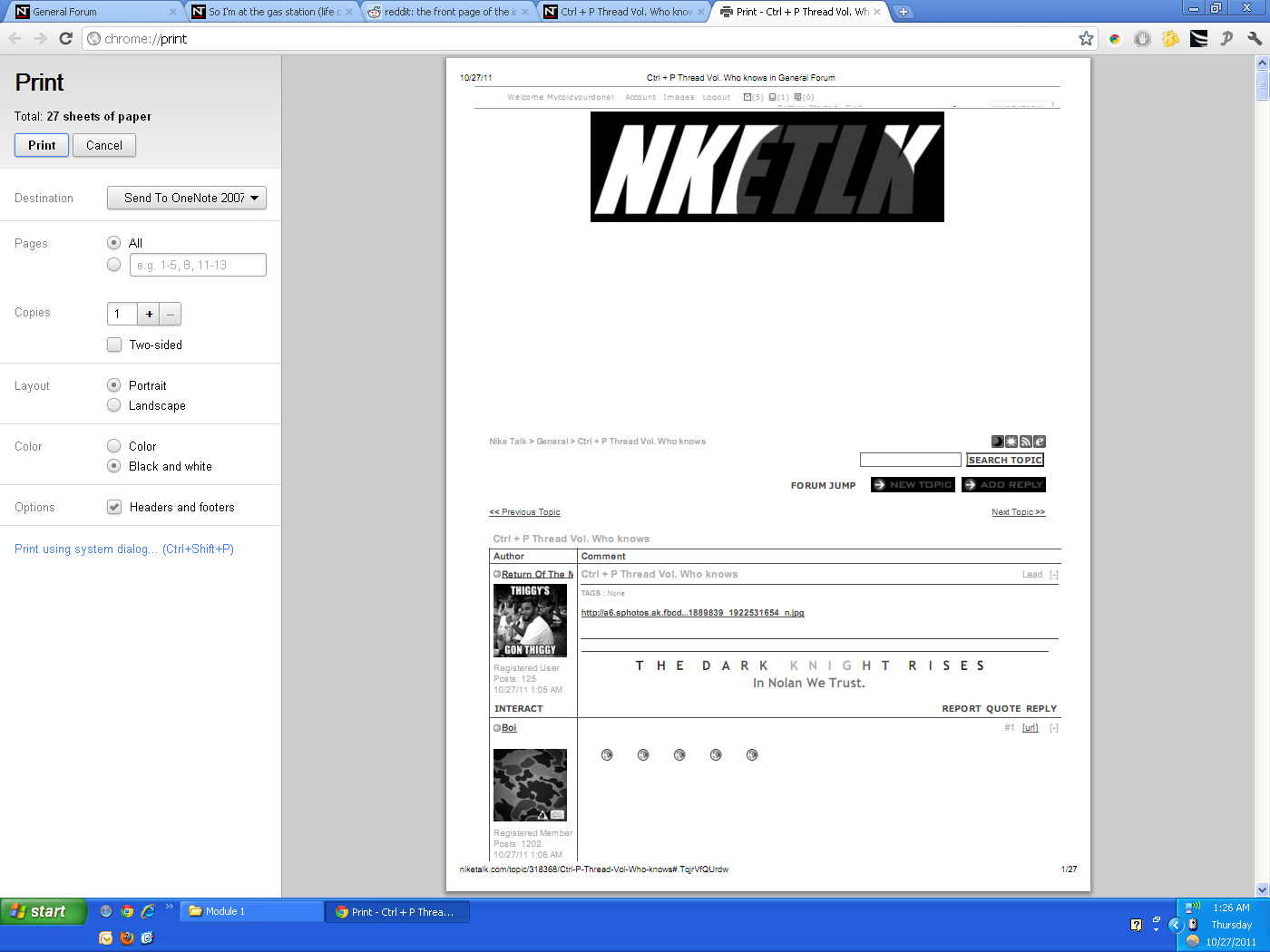Click the network tray icon near clock
The image size is (1270, 952).
[1192, 908]
